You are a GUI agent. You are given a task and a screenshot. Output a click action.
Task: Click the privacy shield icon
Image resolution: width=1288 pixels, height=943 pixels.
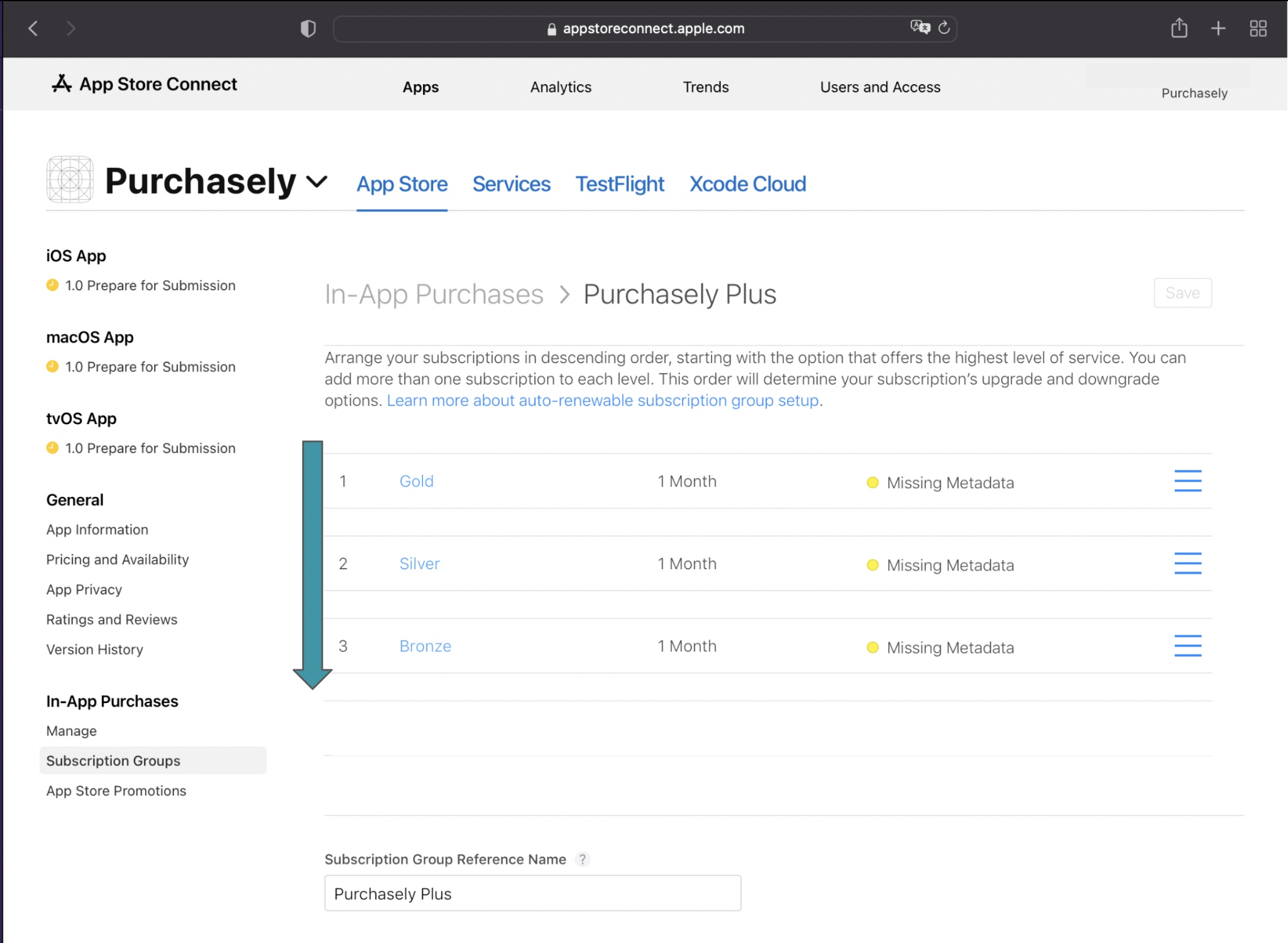308,28
